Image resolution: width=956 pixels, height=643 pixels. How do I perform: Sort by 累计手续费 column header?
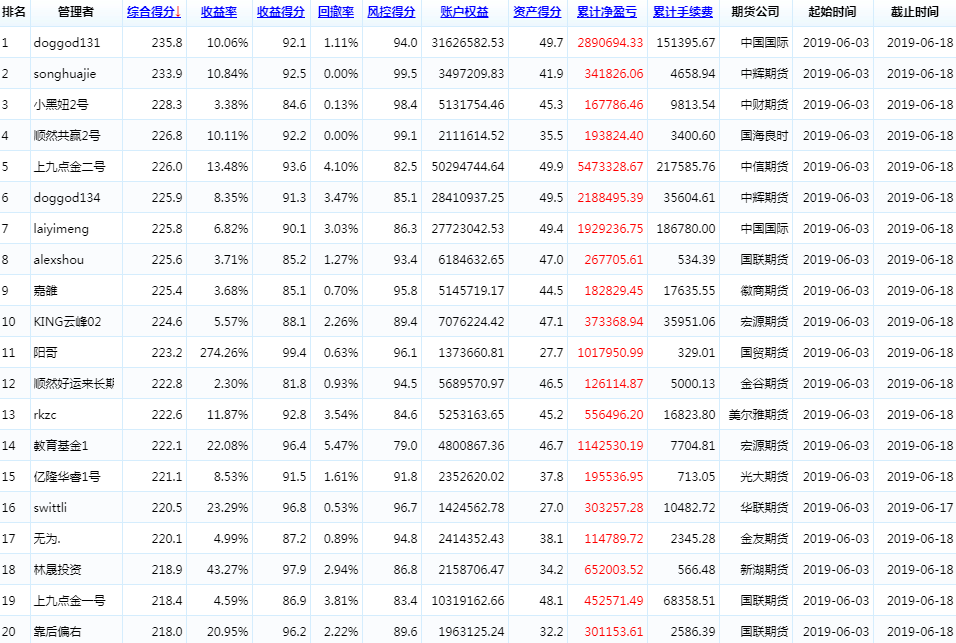[x=683, y=12]
